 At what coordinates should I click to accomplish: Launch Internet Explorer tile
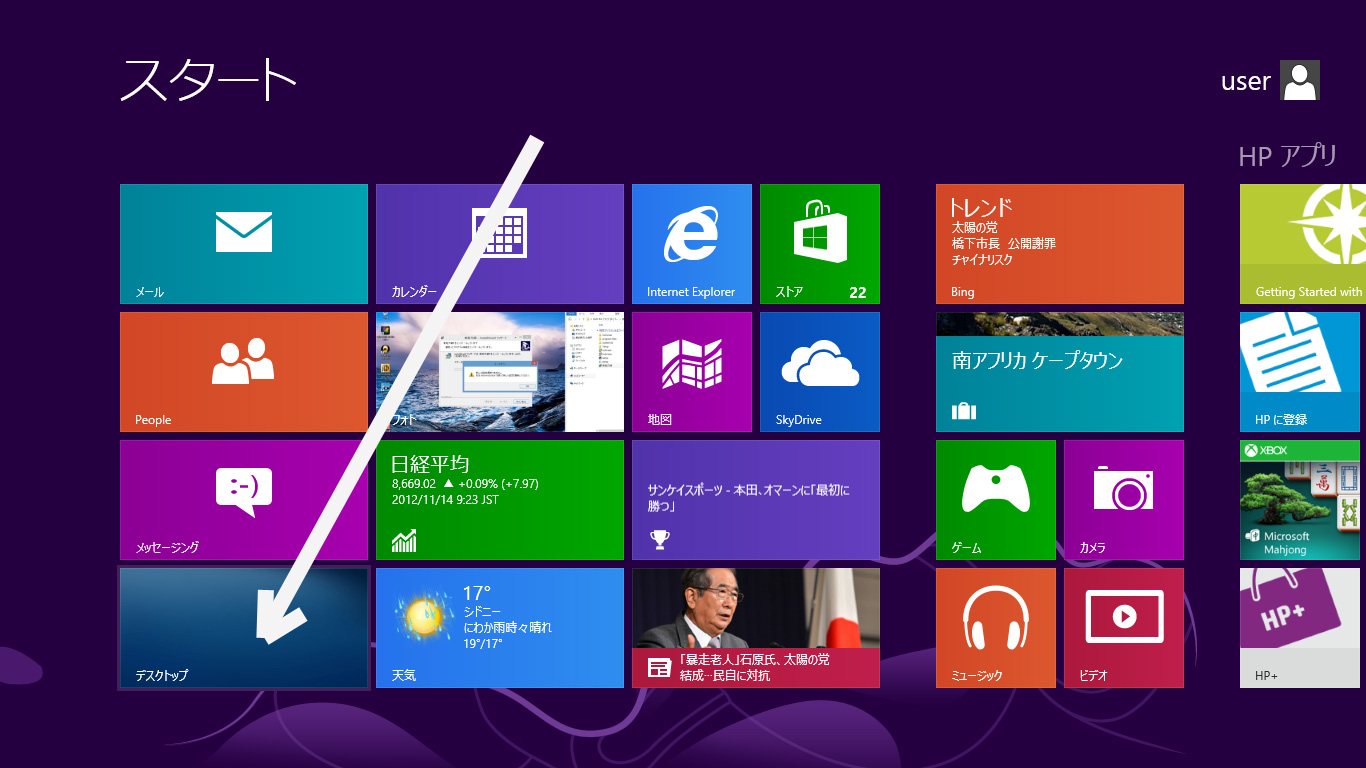[692, 244]
